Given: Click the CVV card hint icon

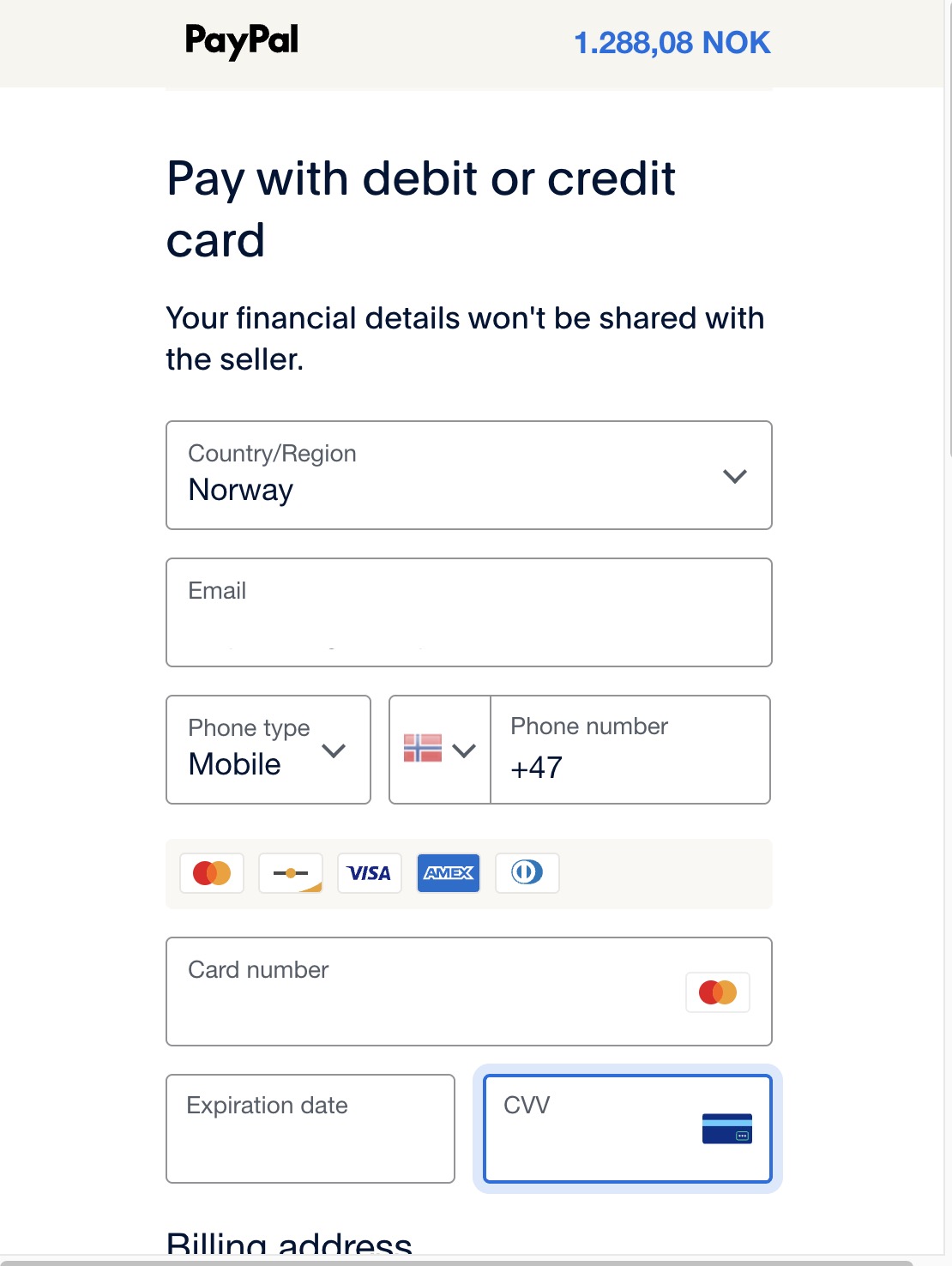Looking at the screenshot, I should [726, 1129].
